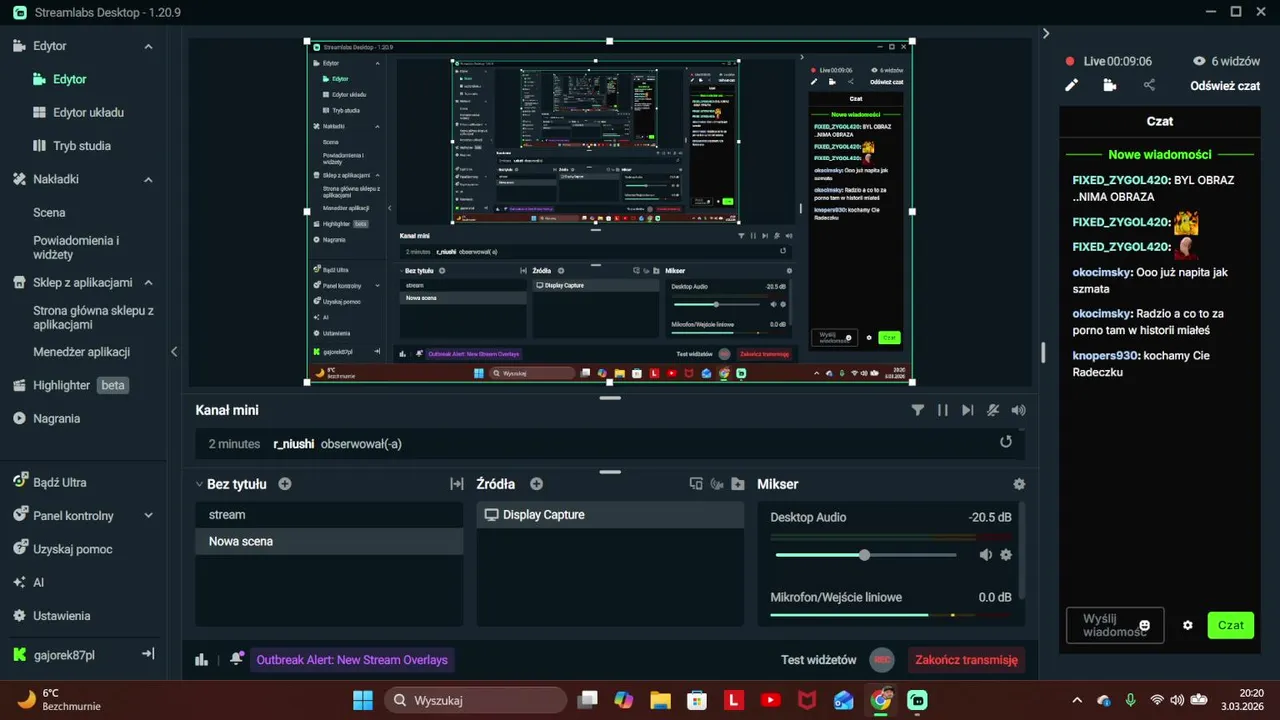Open Strona główna sklepu z aplikacjami
This screenshot has width=1280, height=720.
93,317
